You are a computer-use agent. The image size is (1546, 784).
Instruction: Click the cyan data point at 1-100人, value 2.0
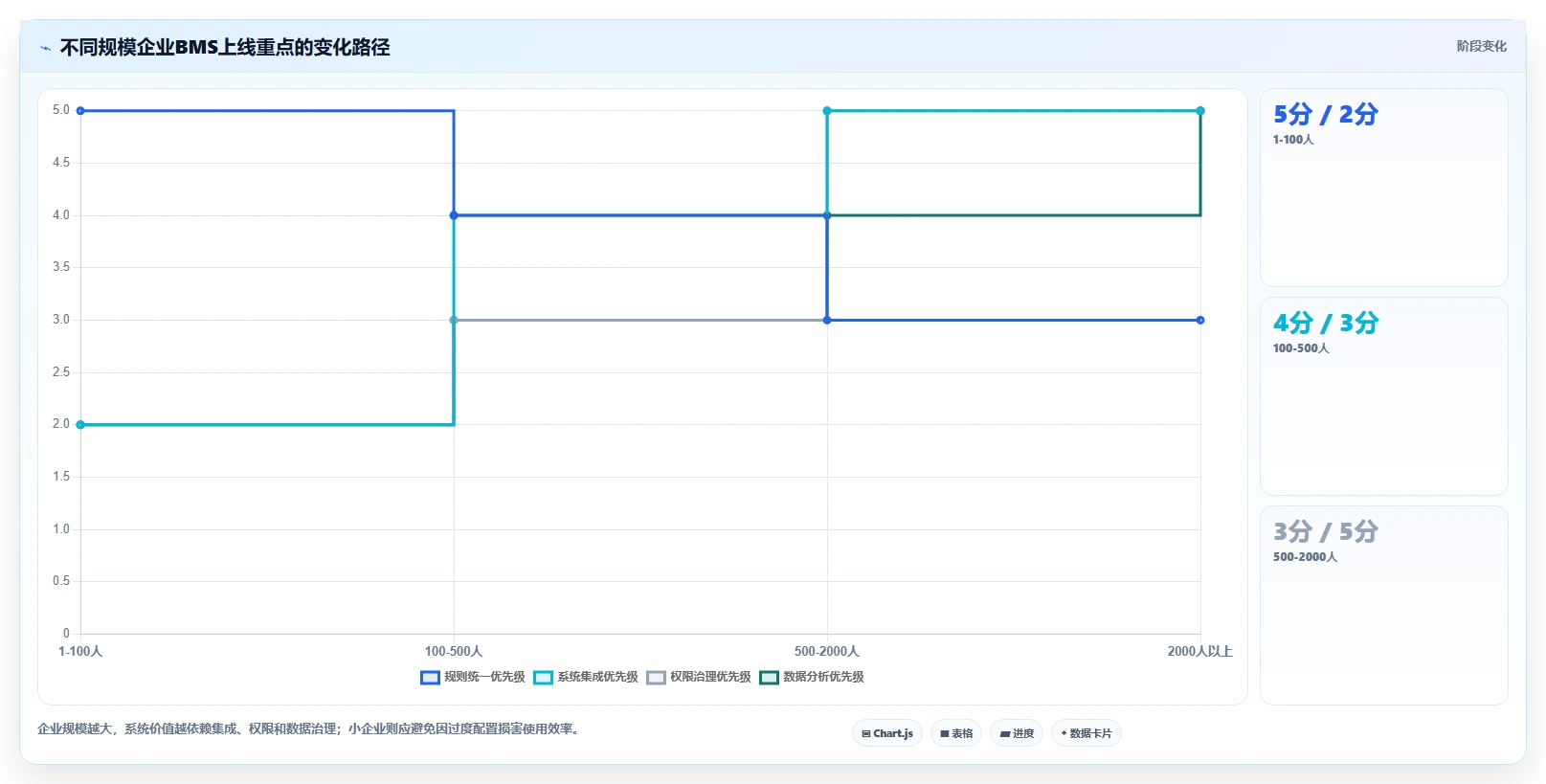point(80,425)
